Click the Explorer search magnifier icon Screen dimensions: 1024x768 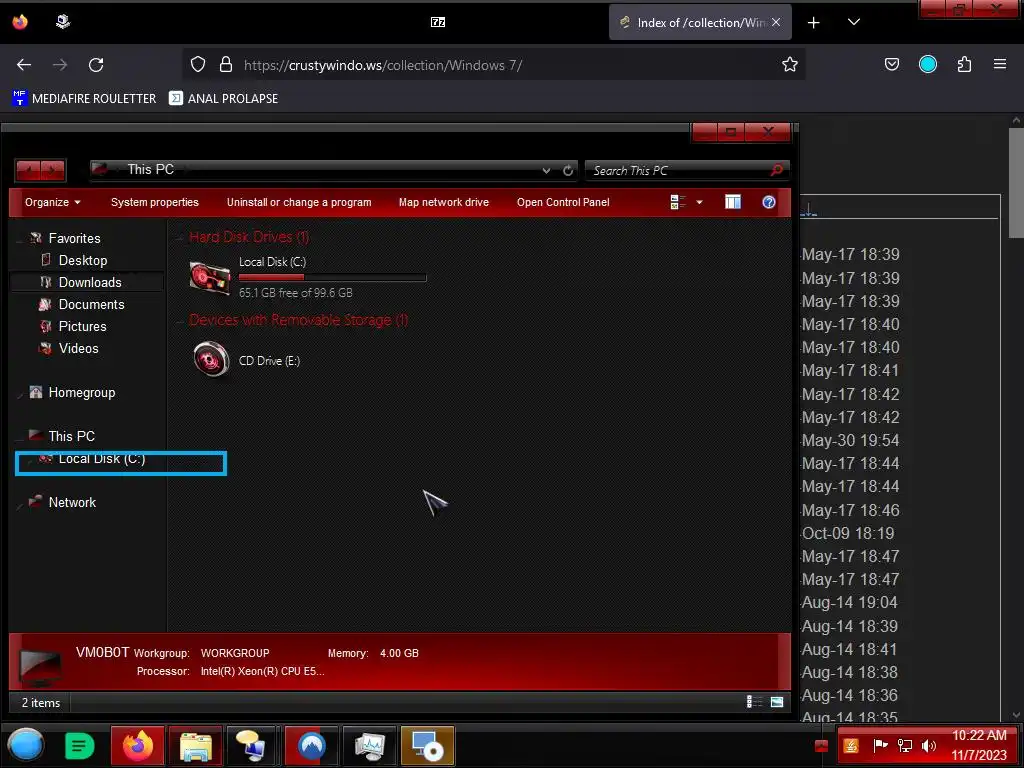pos(776,170)
